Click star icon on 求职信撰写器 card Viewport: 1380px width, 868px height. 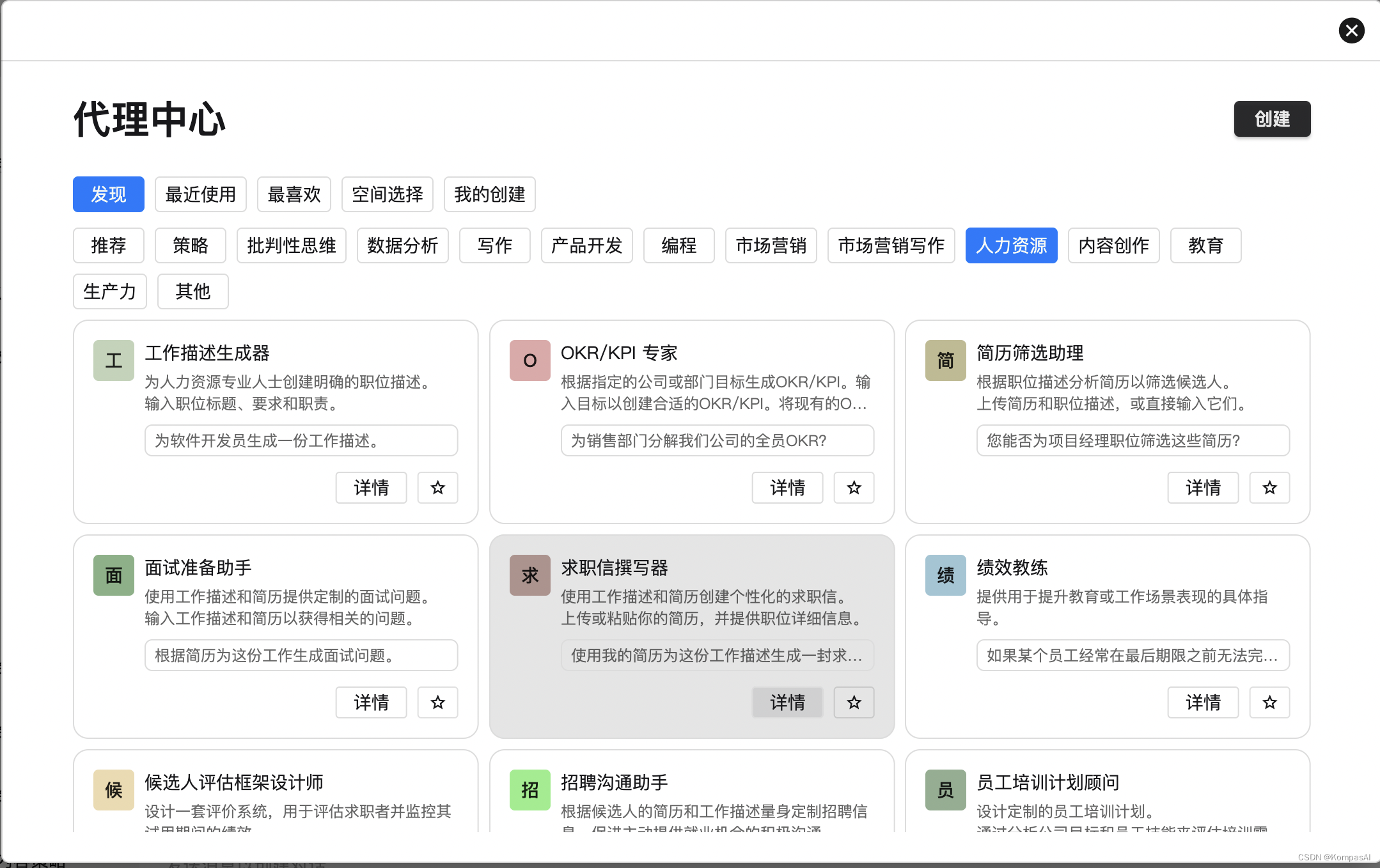click(854, 702)
